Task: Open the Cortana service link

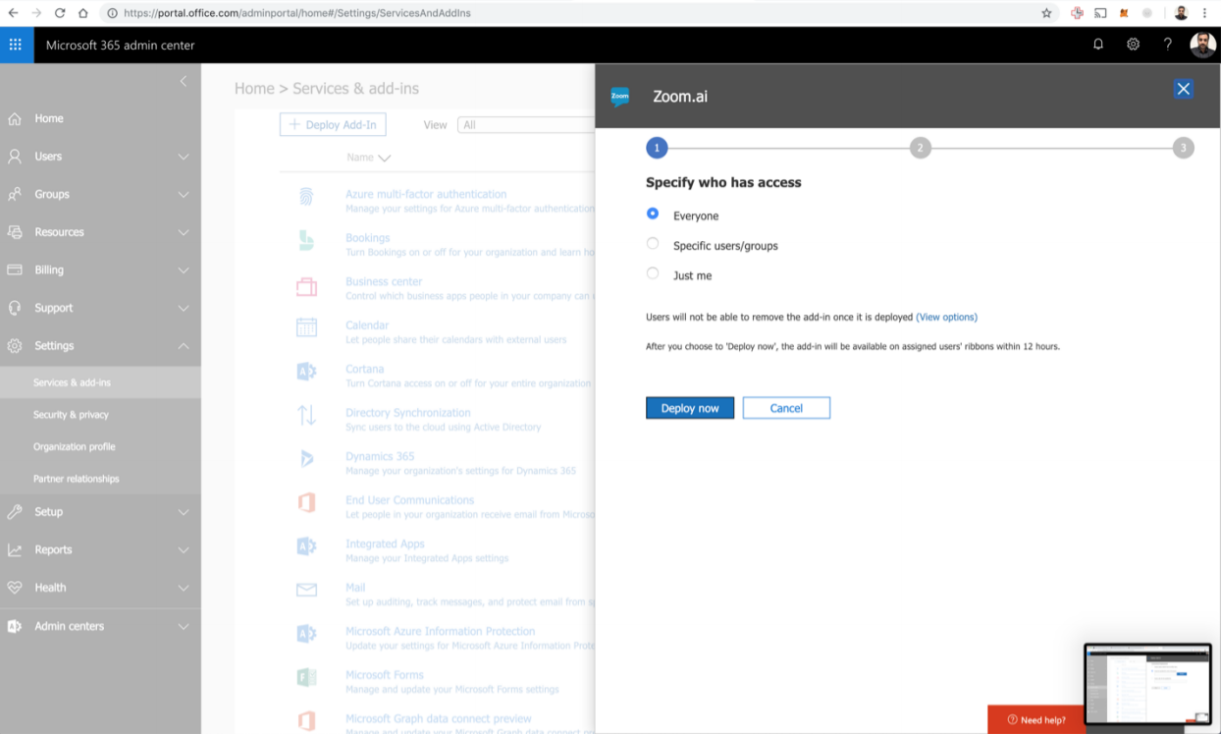Action: (x=365, y=369)
